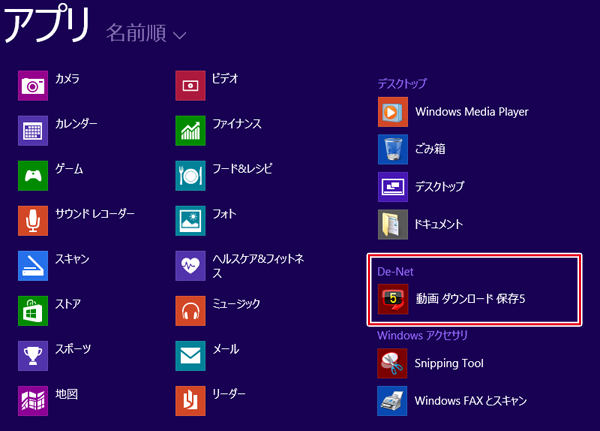Viewport: 600px width, 431px height.
Task: Open the ビデオ video icon
Action: coord(190,85)
